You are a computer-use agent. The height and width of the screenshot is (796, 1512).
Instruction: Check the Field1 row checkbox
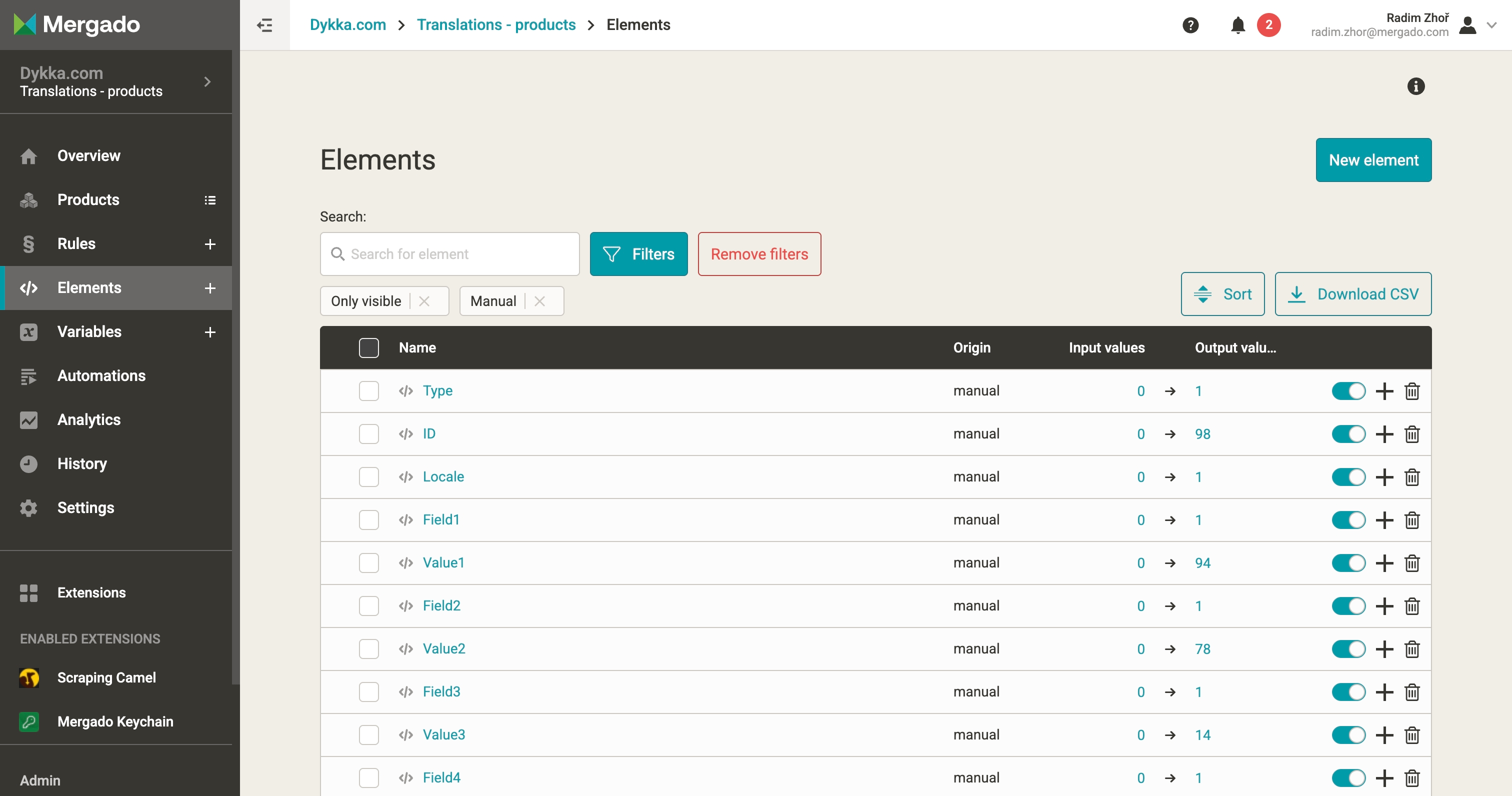368,519
